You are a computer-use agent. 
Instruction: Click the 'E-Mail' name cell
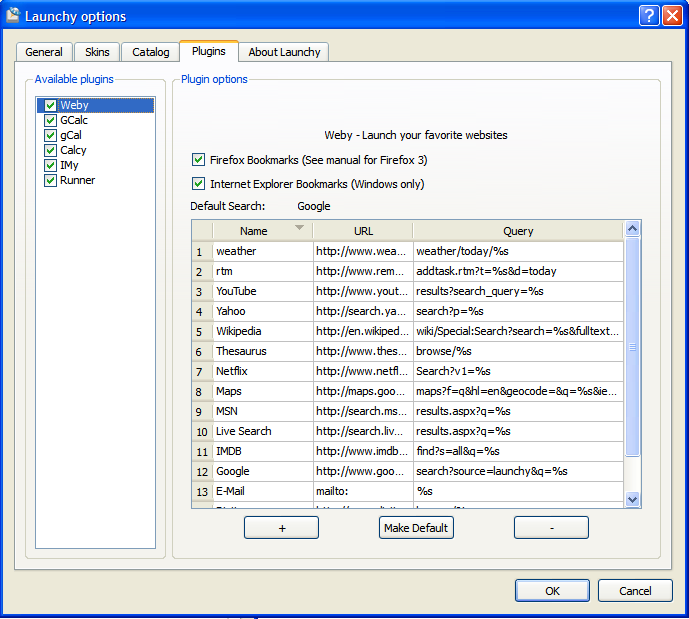coord(263,491)
